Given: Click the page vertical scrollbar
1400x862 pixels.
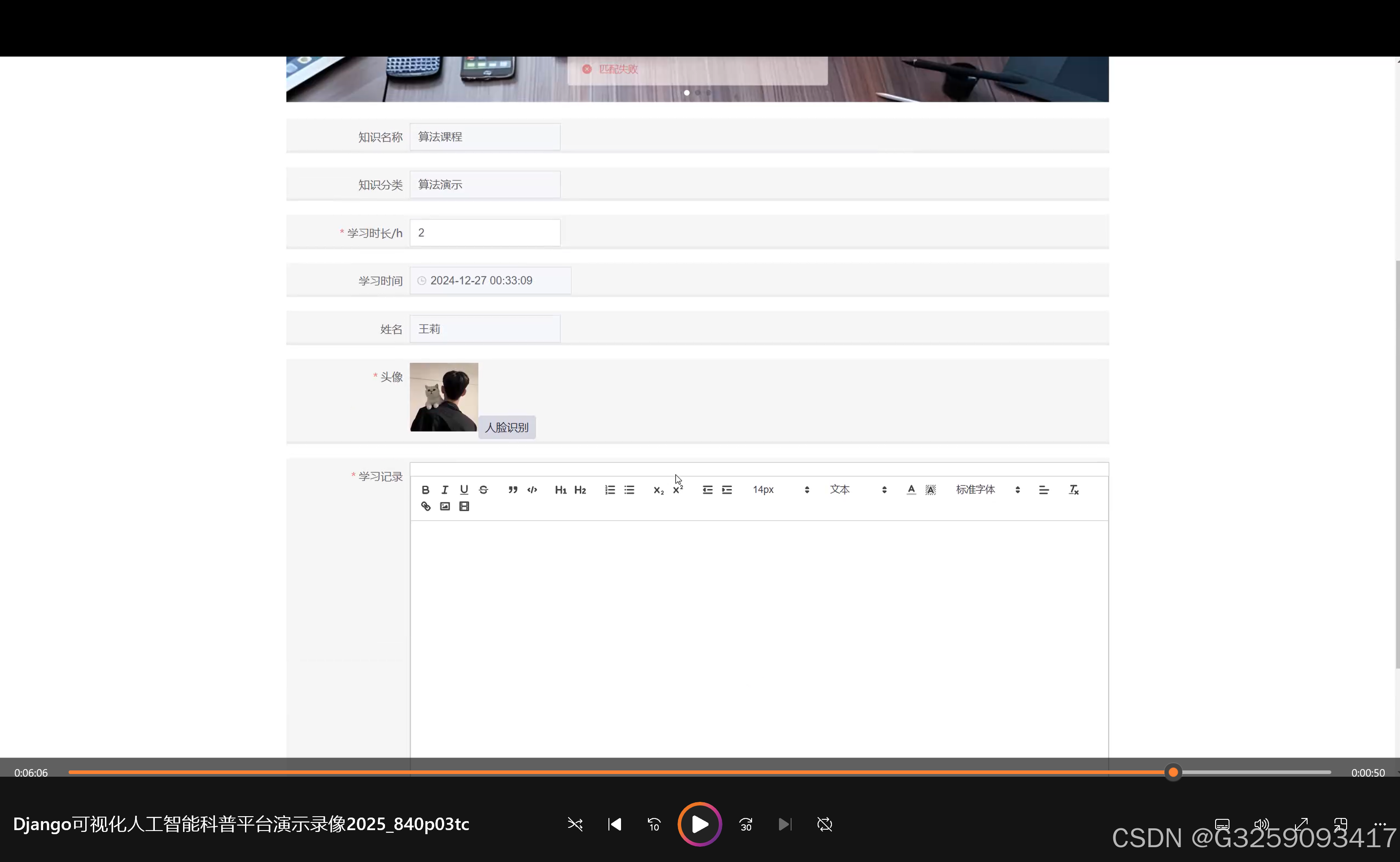Looking at the screenshot, I should pos(1397,465).
